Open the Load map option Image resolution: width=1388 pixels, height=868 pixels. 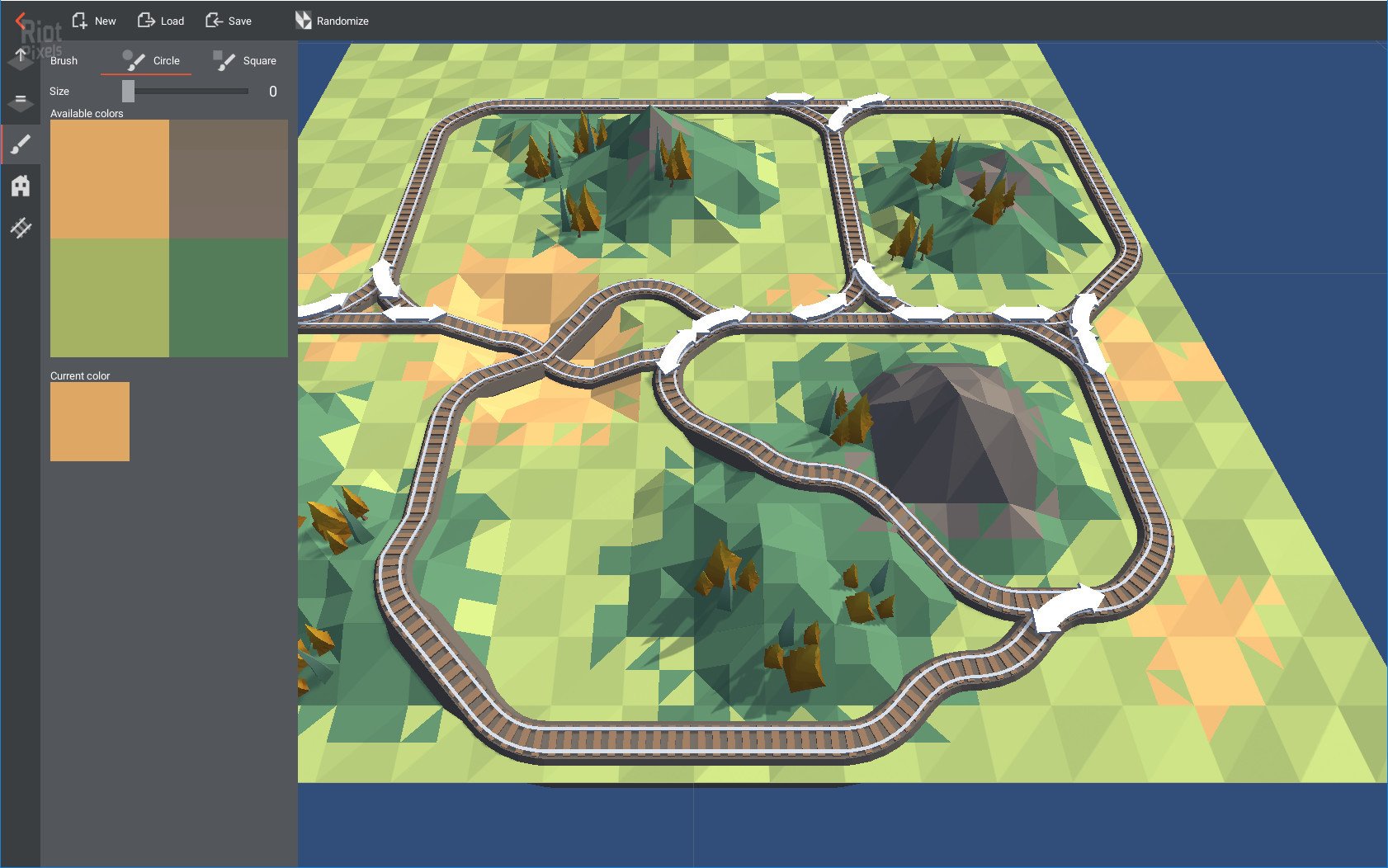pyautogui.click(x=148, y=20)
